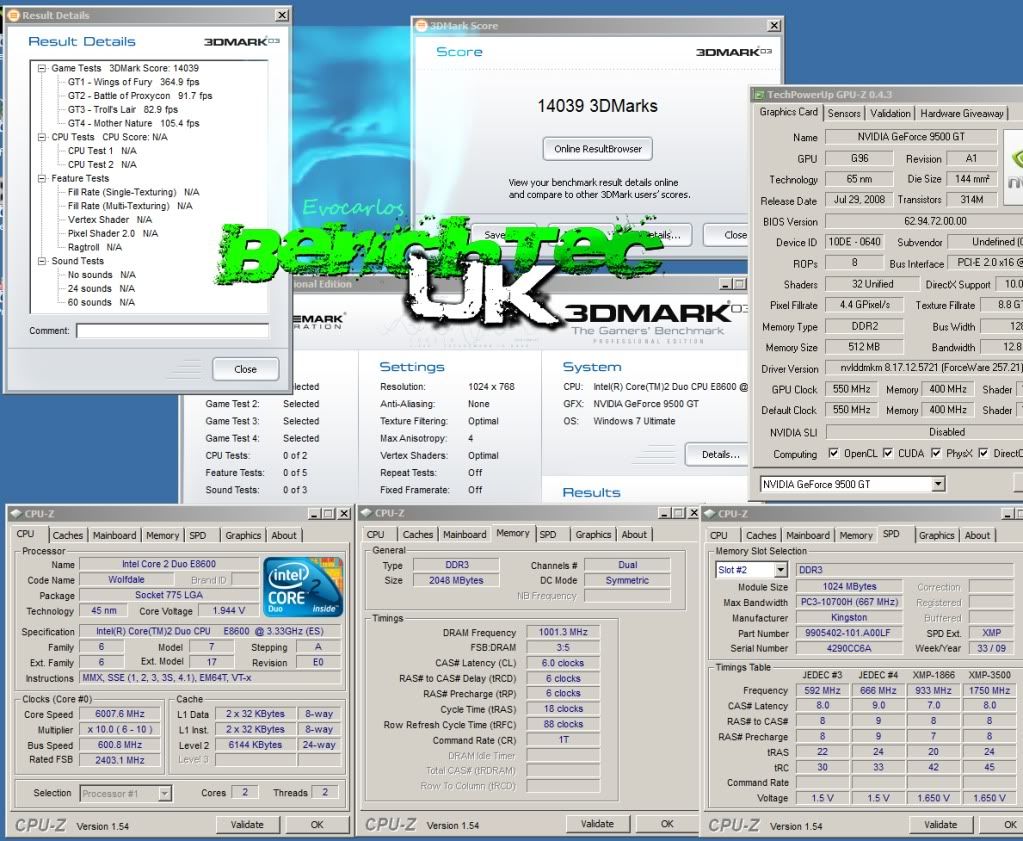Click the GPU-Z title bar icon

759,95
